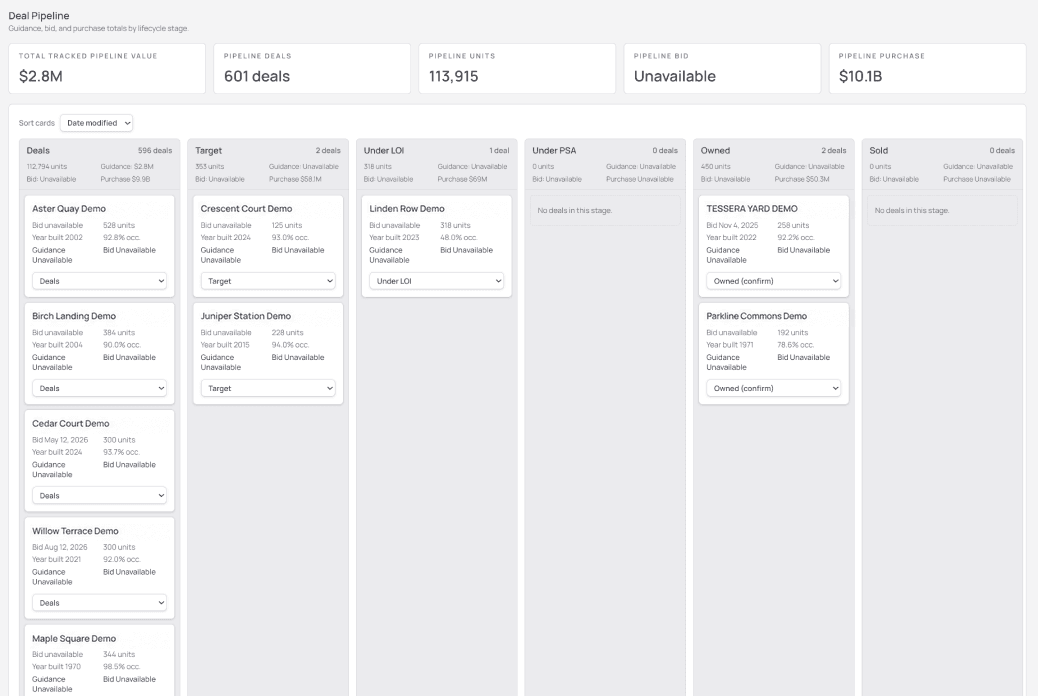Click the Total Tracked Pipeline Value $2.8M figure
The width and height of the screenshot is (1038, 696).
(41, 76)
